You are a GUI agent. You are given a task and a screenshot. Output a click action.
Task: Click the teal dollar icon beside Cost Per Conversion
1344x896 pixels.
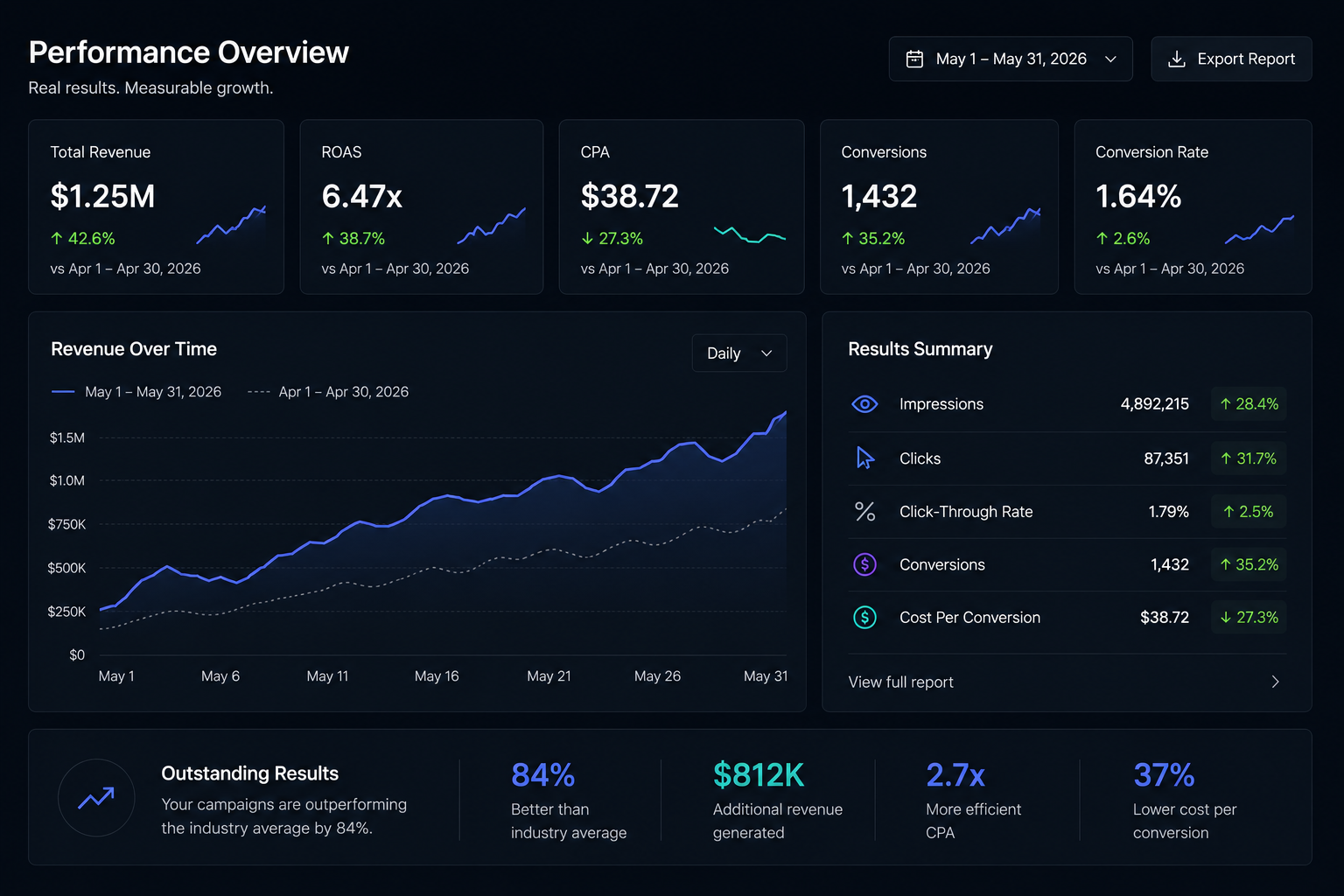864,618
